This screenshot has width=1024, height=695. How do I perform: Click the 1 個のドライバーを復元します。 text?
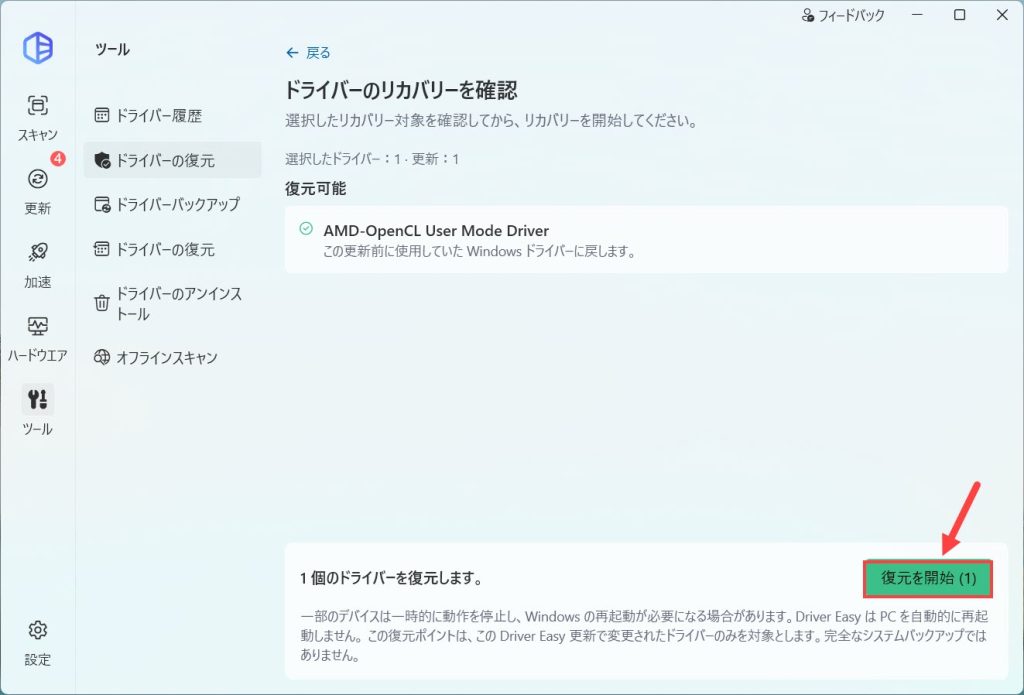coord(391,578)
